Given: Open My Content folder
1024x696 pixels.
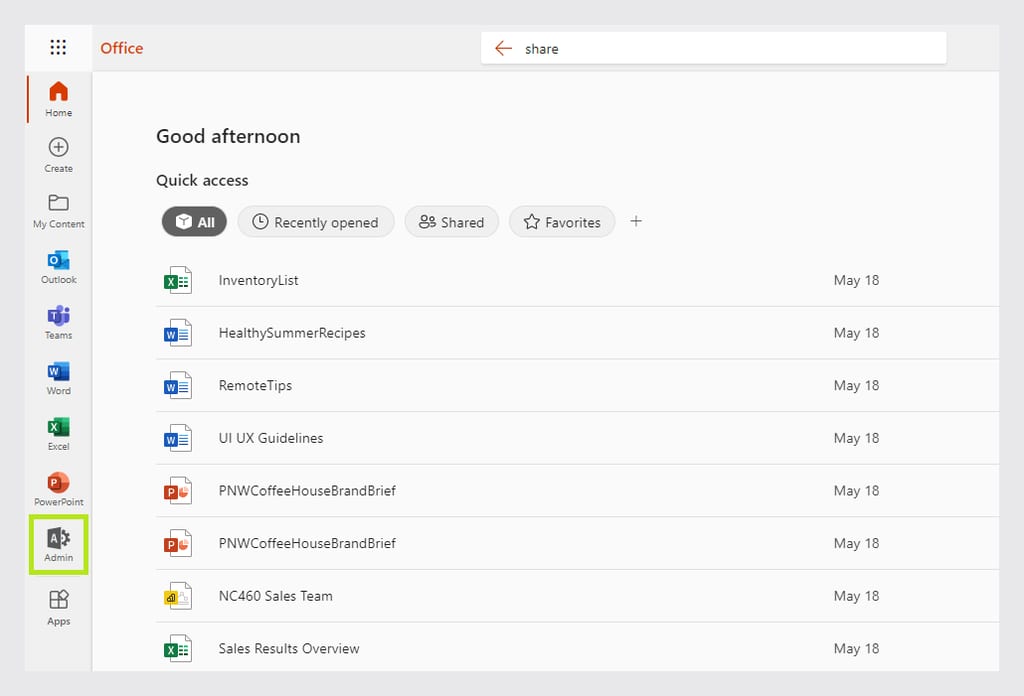Looking at the screenshot, I should 58,210.
